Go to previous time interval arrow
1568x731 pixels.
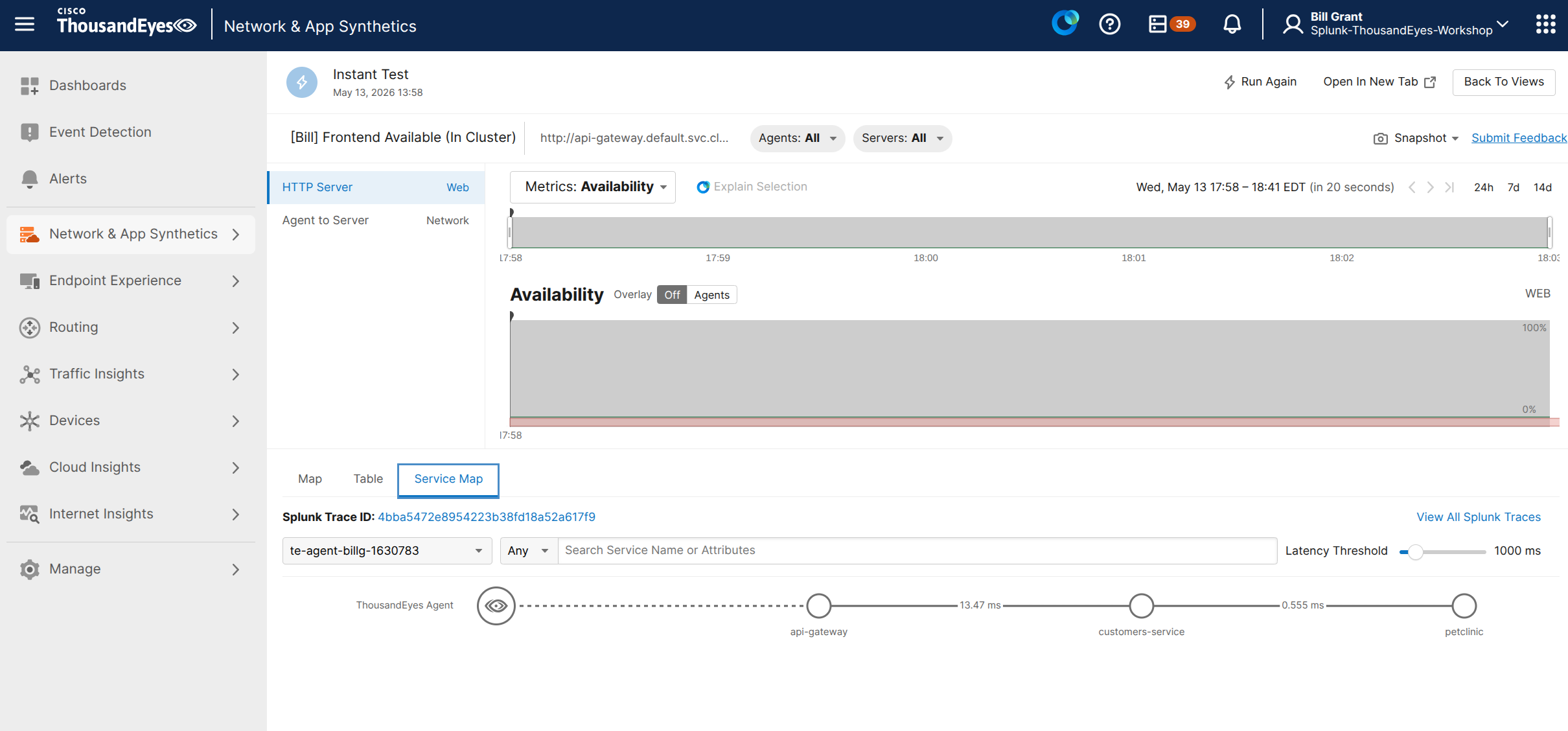coord(1412,187)
